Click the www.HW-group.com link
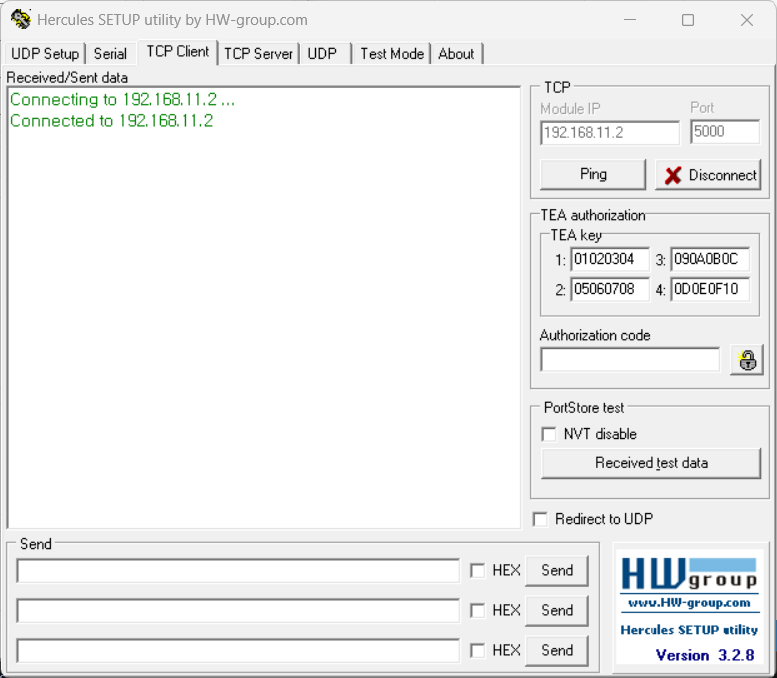Image resolution: width=777 pixels, height=678 pixels. coord(689,603)
